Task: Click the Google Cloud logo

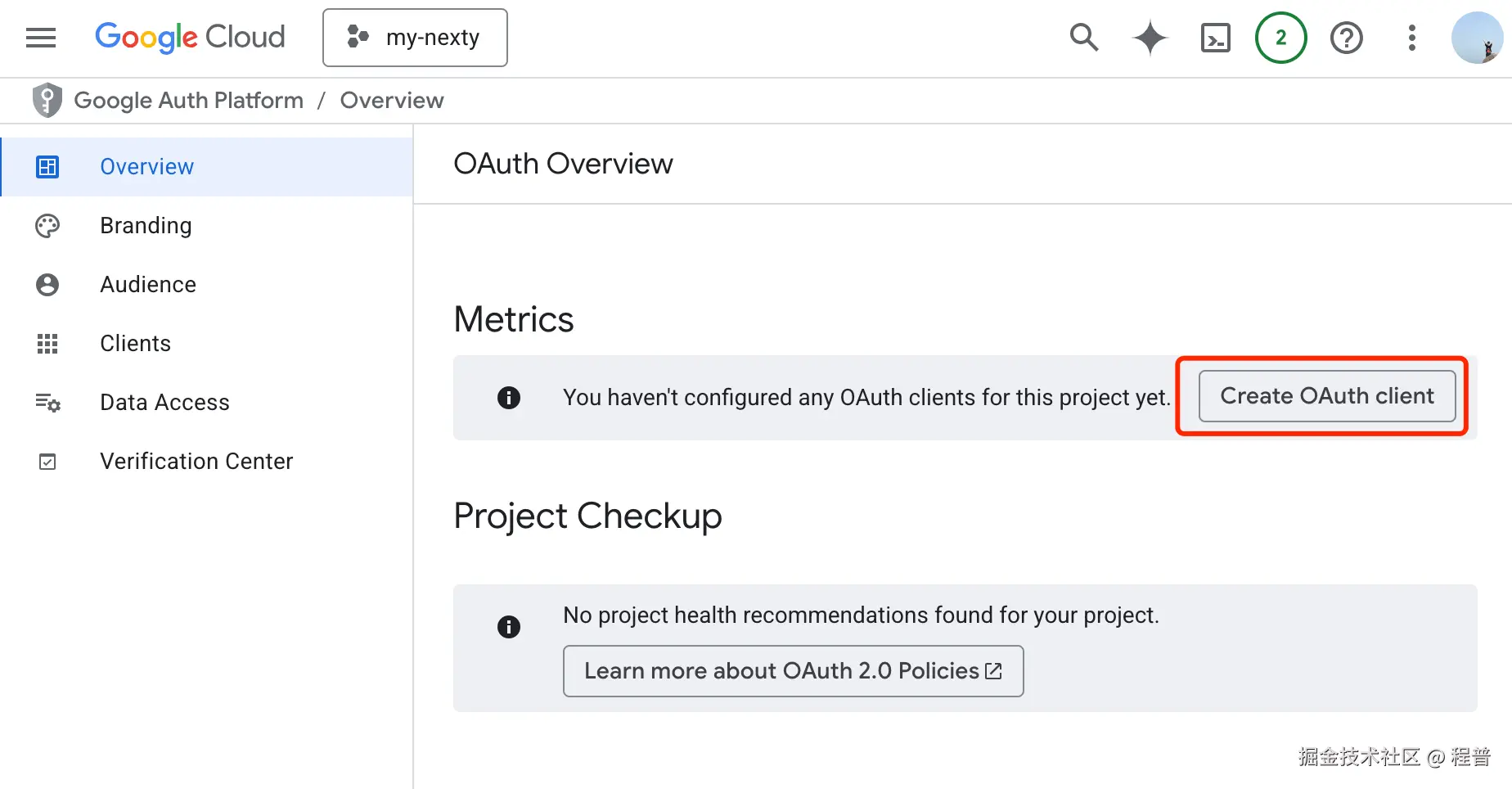Action: pyautogui.click(x=190, y=38)
